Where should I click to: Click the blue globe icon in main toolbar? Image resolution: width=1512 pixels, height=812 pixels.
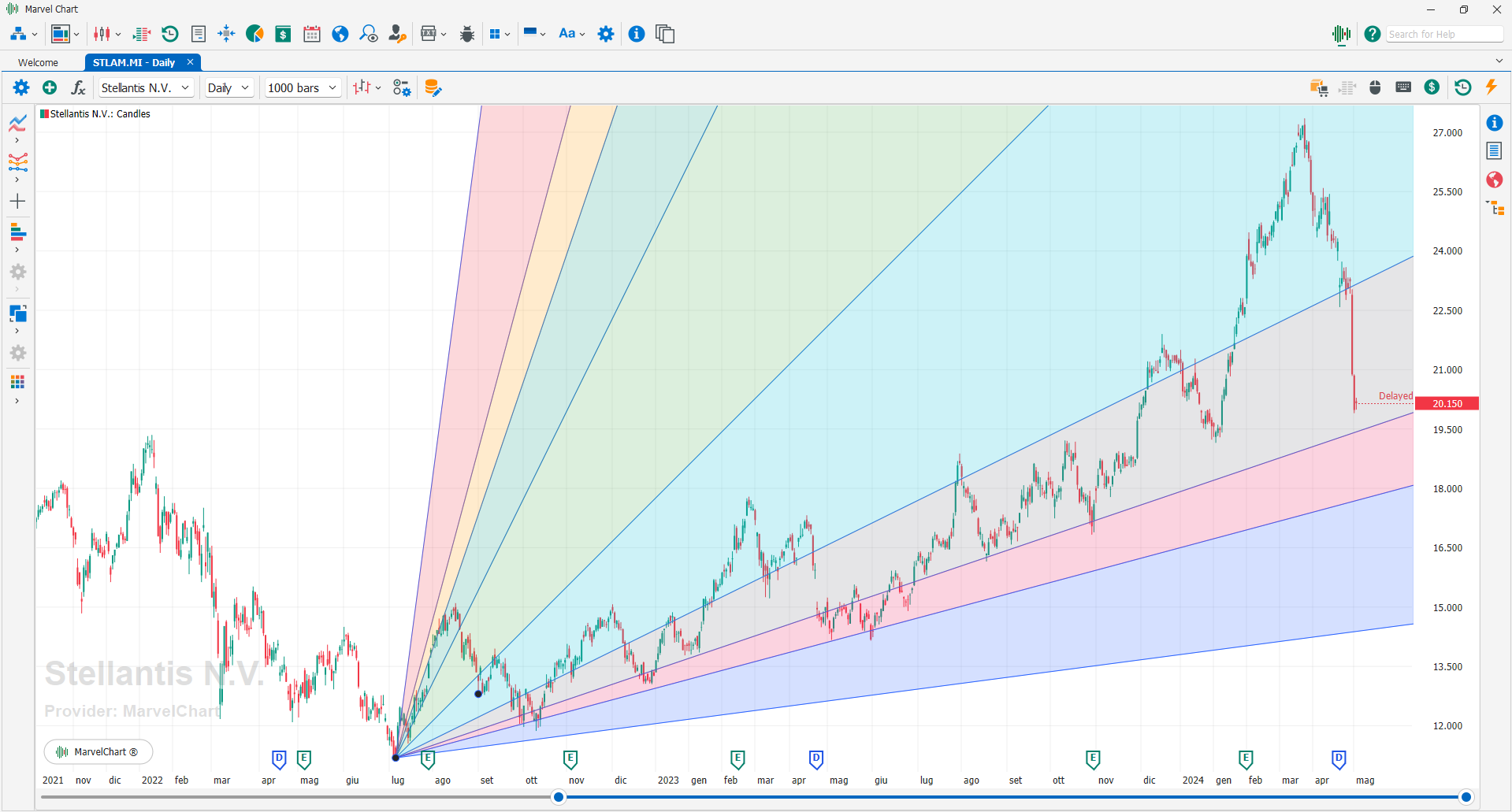pos(340,34)
